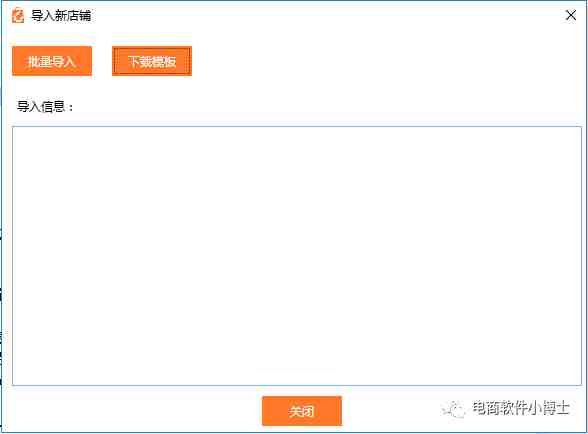
Task: Close the 导入新店铺 dialog with X
Action: coord(571,15)
